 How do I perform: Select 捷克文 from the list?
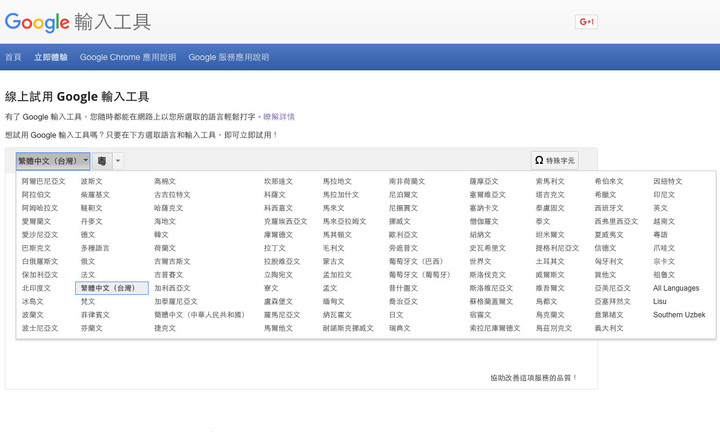(165, 328)
